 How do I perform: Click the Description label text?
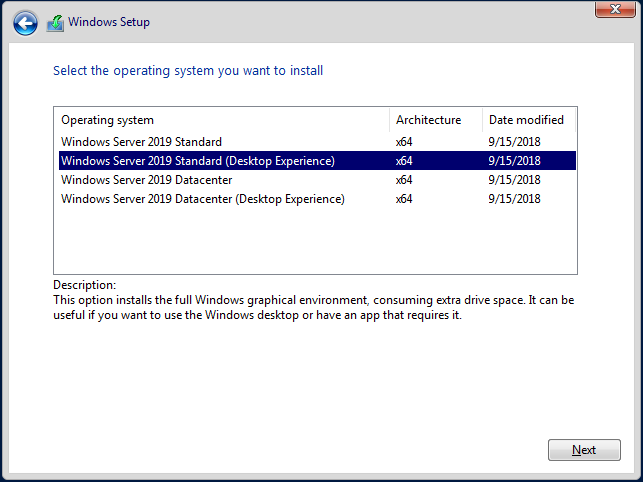point(84,285)
